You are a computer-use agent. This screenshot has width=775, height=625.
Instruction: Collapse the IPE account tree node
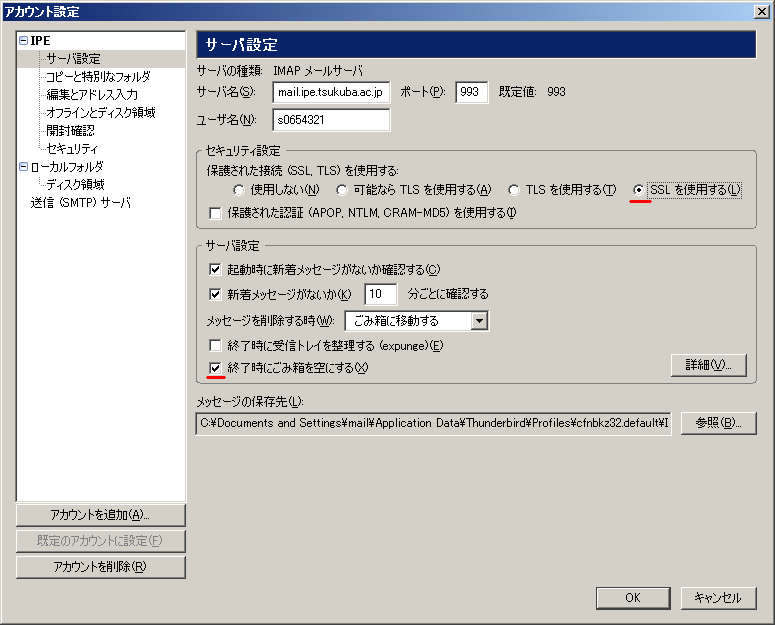23,41
